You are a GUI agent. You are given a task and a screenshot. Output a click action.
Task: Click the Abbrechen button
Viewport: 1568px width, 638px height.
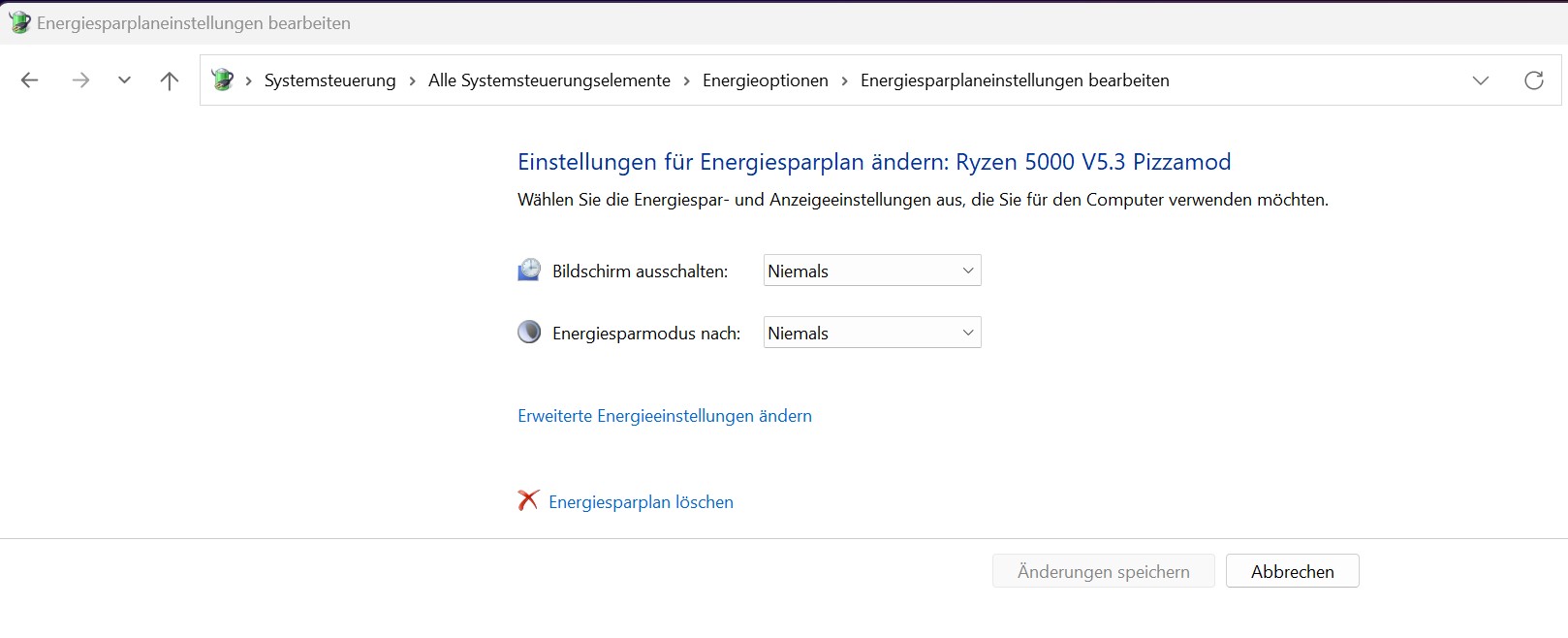[1293, 571]
